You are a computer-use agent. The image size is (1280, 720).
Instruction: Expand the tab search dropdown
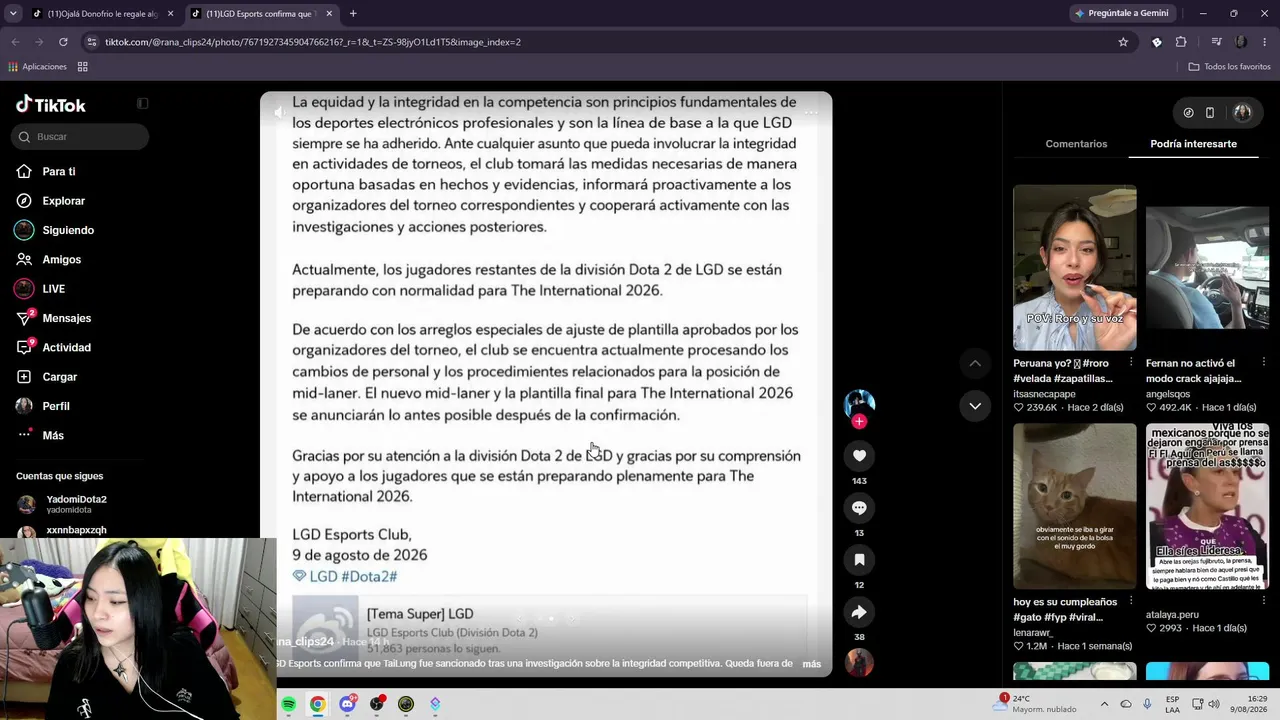click(13, 14)
